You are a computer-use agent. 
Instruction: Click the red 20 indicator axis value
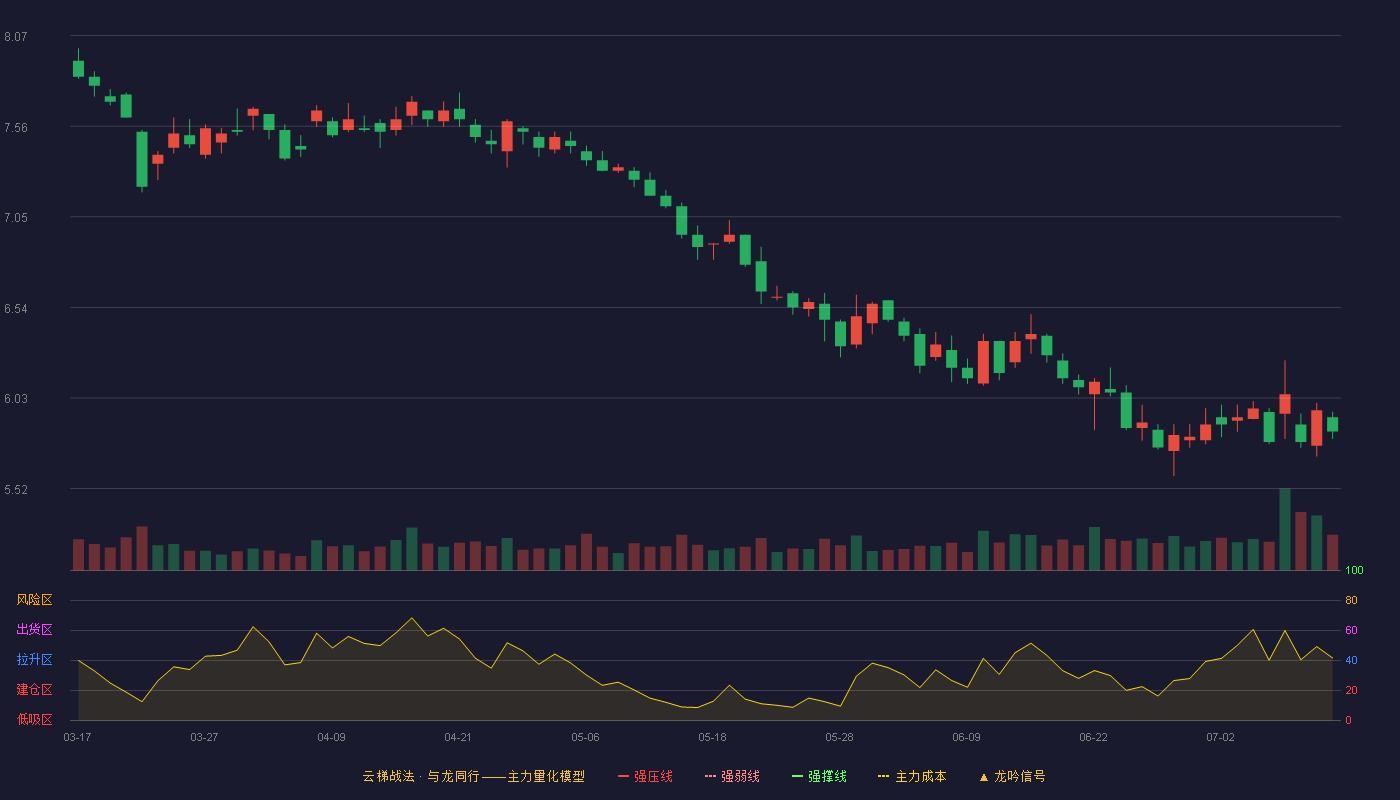1351,690
